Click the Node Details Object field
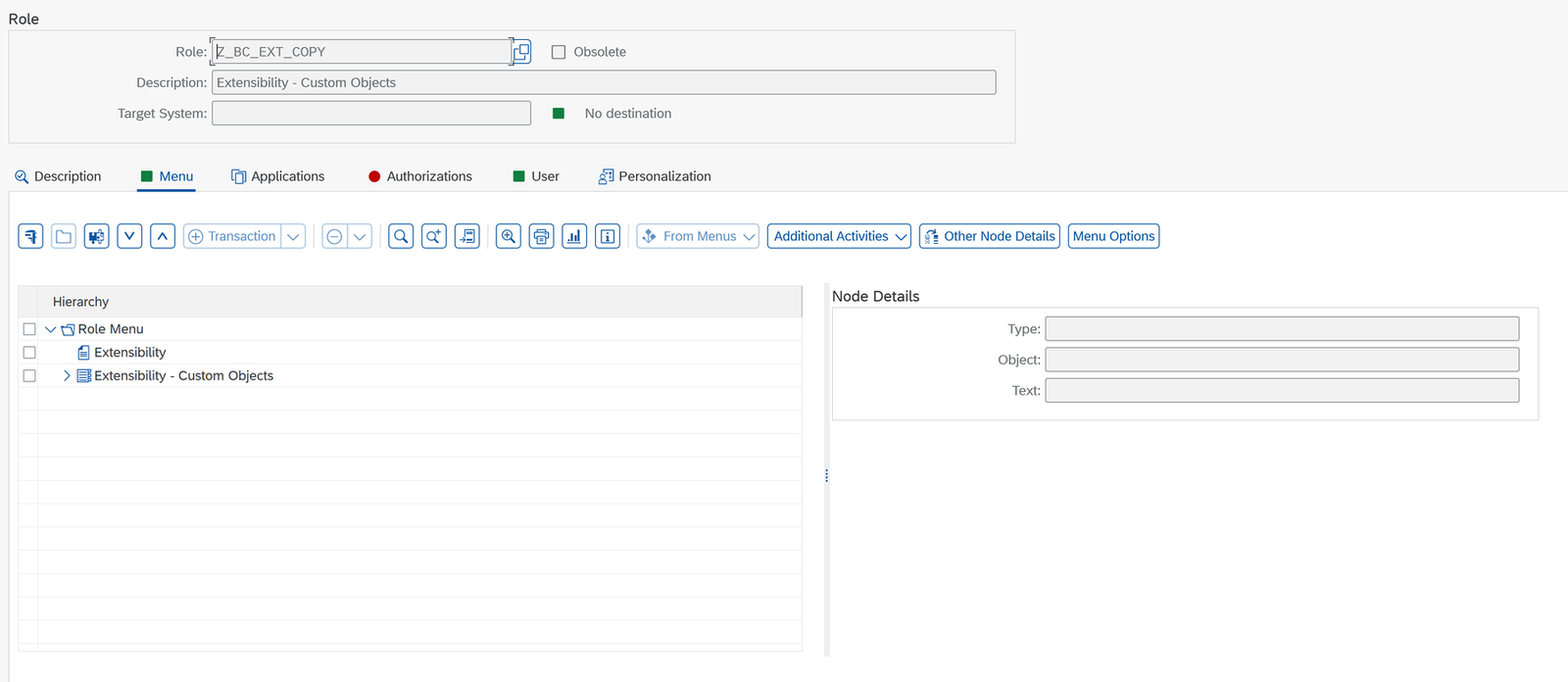 [x=1282, y=360]
